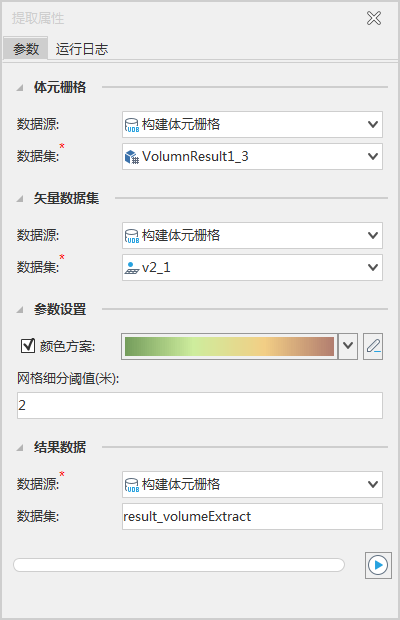Click the UDB icon in 矢量数据集 datasource

(132, 236)
